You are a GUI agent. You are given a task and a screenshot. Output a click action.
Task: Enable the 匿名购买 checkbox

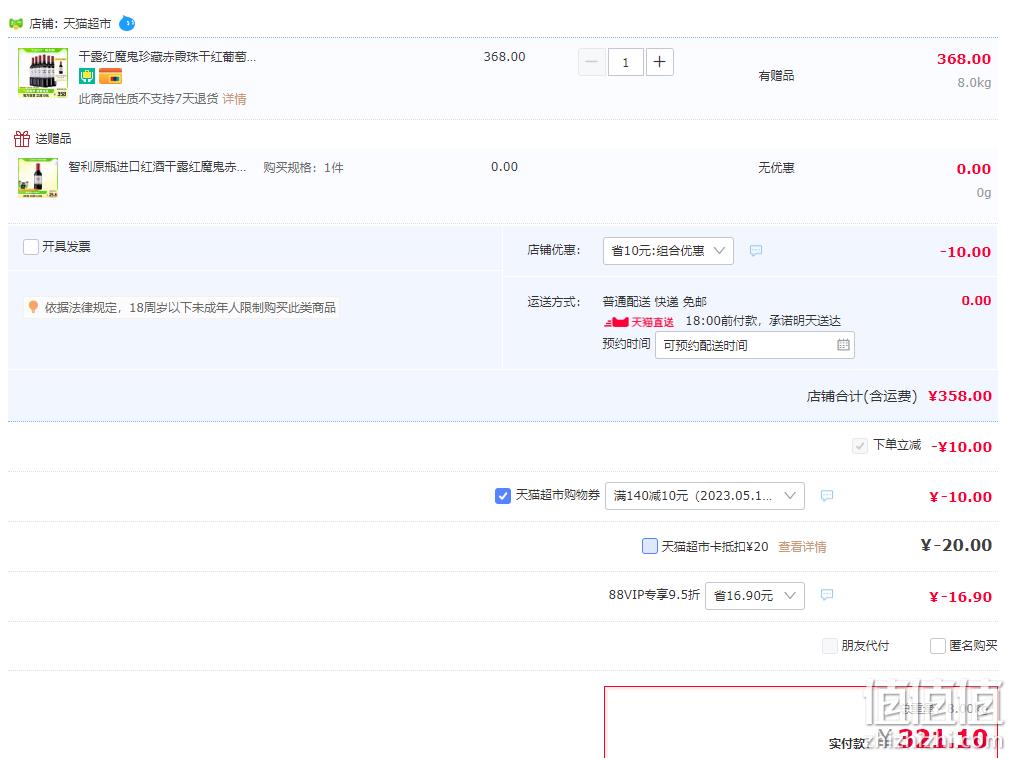click(937, 646)
